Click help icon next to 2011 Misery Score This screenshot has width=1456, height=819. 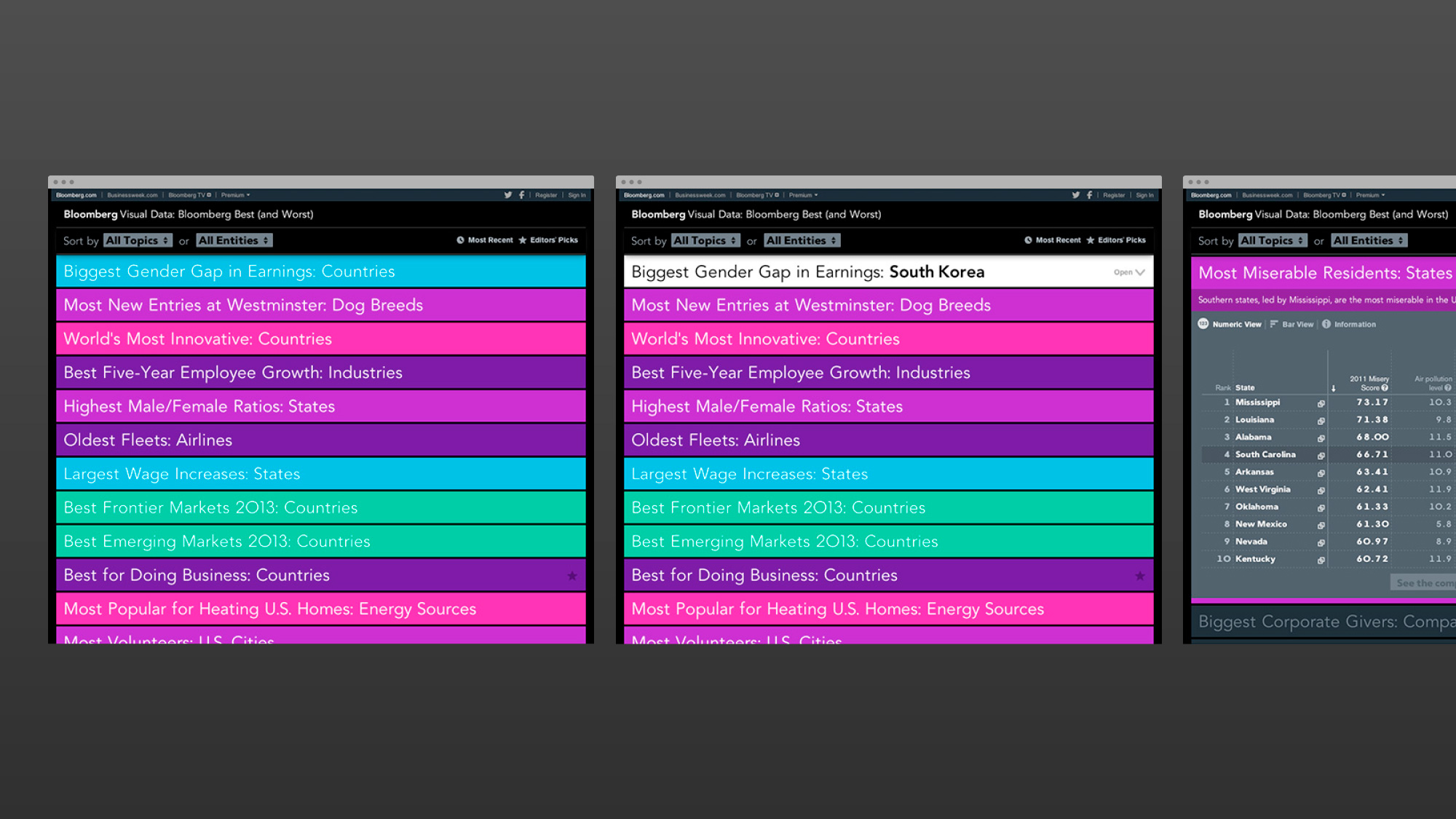[1385, 388]
